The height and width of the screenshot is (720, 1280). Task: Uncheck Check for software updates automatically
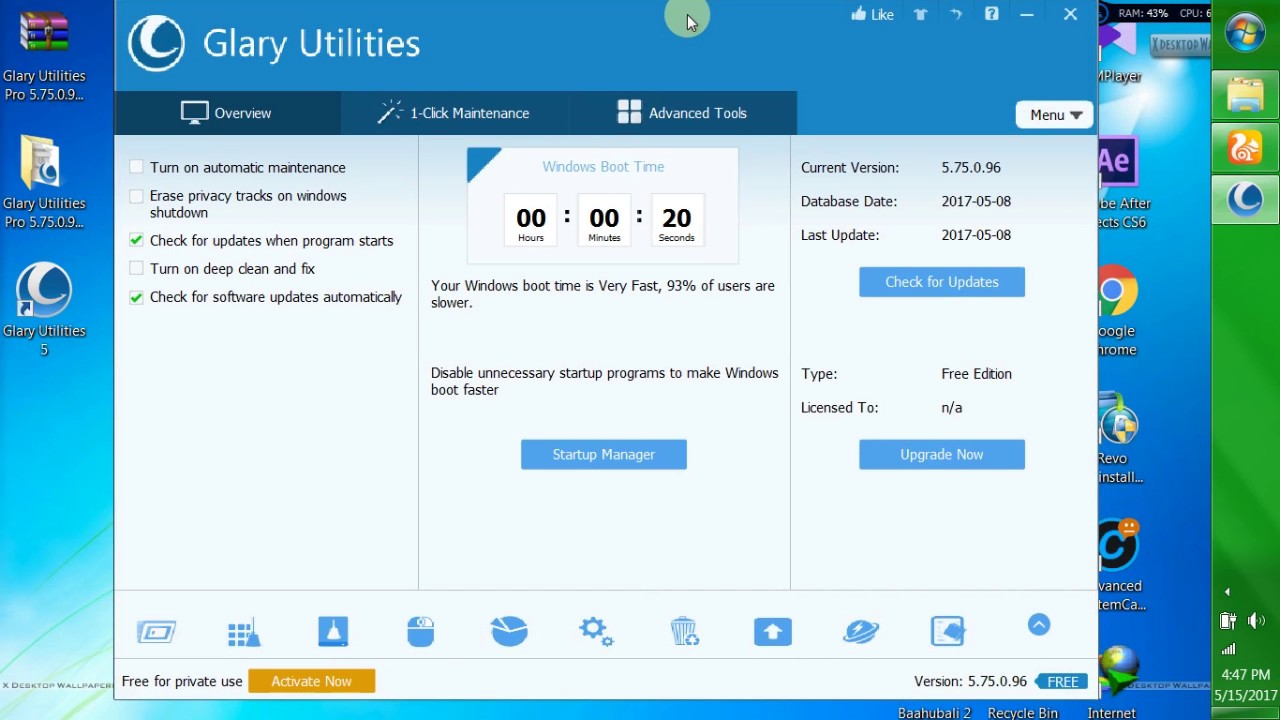(137, 297)
